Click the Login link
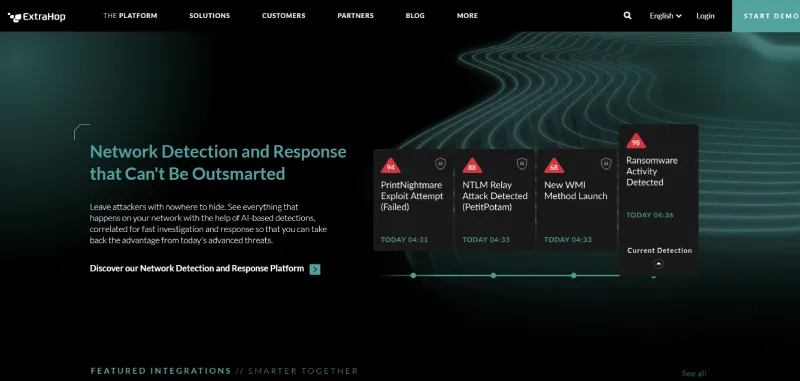The height and width of the screenshot is (381, 800). click(705, 16)
